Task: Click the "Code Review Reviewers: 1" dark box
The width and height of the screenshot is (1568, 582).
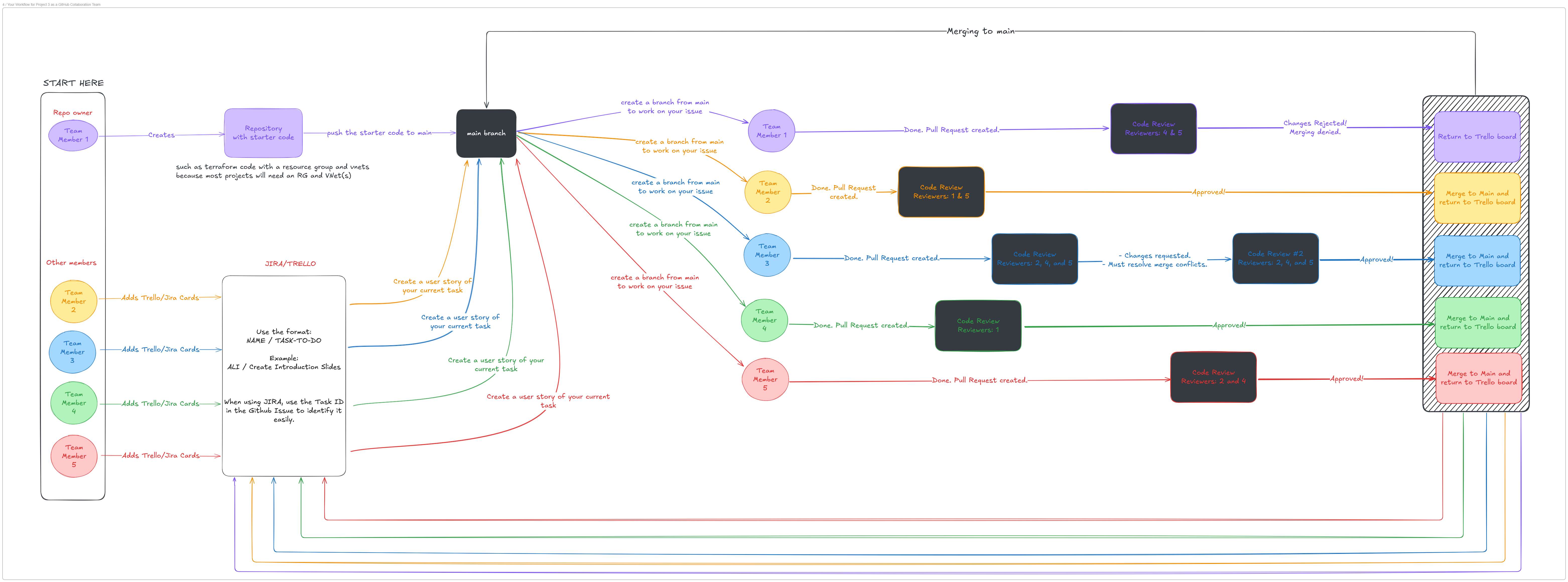Action: point(978,326)
